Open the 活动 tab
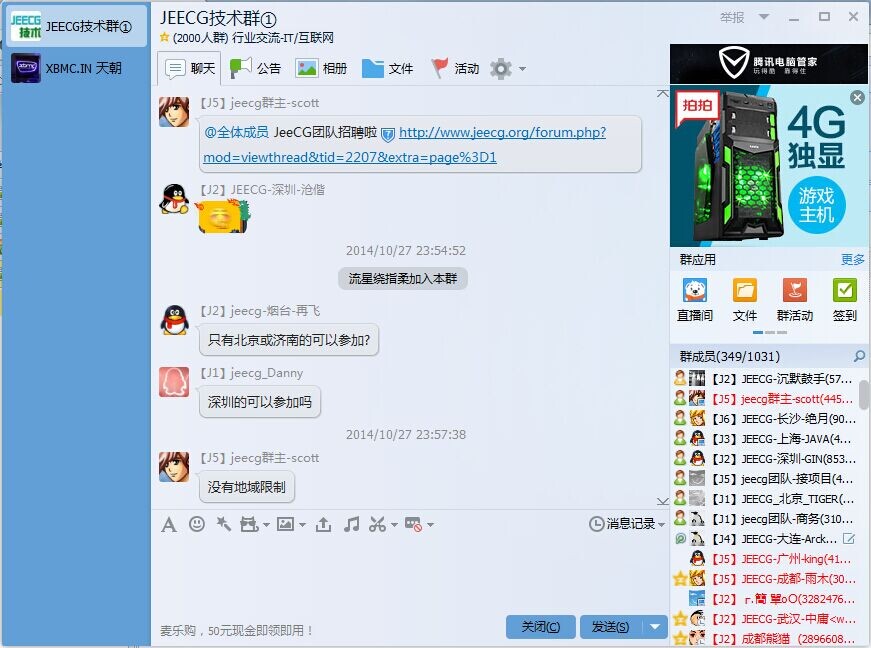 click(x=455, y=68)
